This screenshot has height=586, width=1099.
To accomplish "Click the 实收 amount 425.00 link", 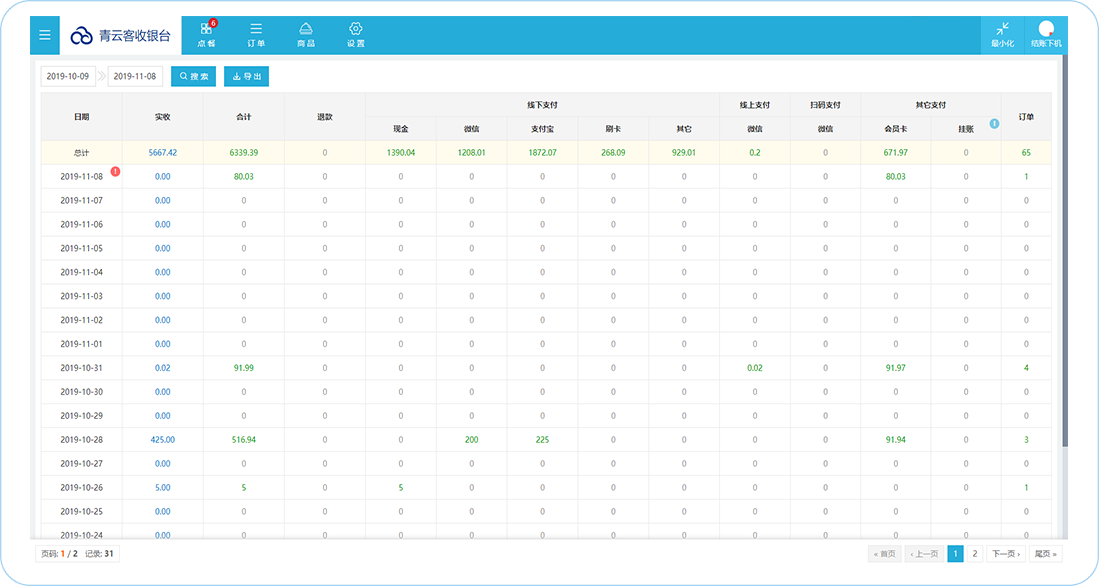I will tap(162, 440).
